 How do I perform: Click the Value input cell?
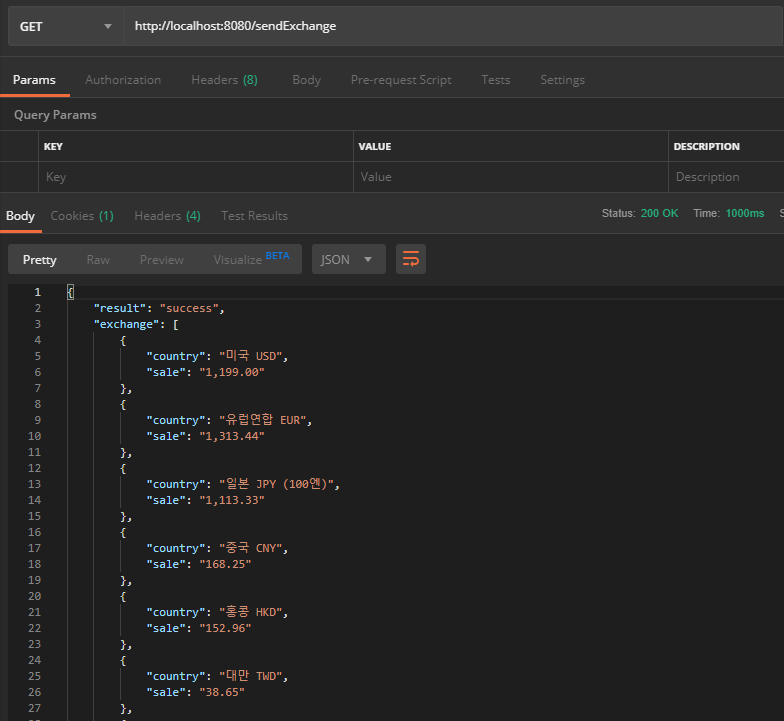pos(510,177)
